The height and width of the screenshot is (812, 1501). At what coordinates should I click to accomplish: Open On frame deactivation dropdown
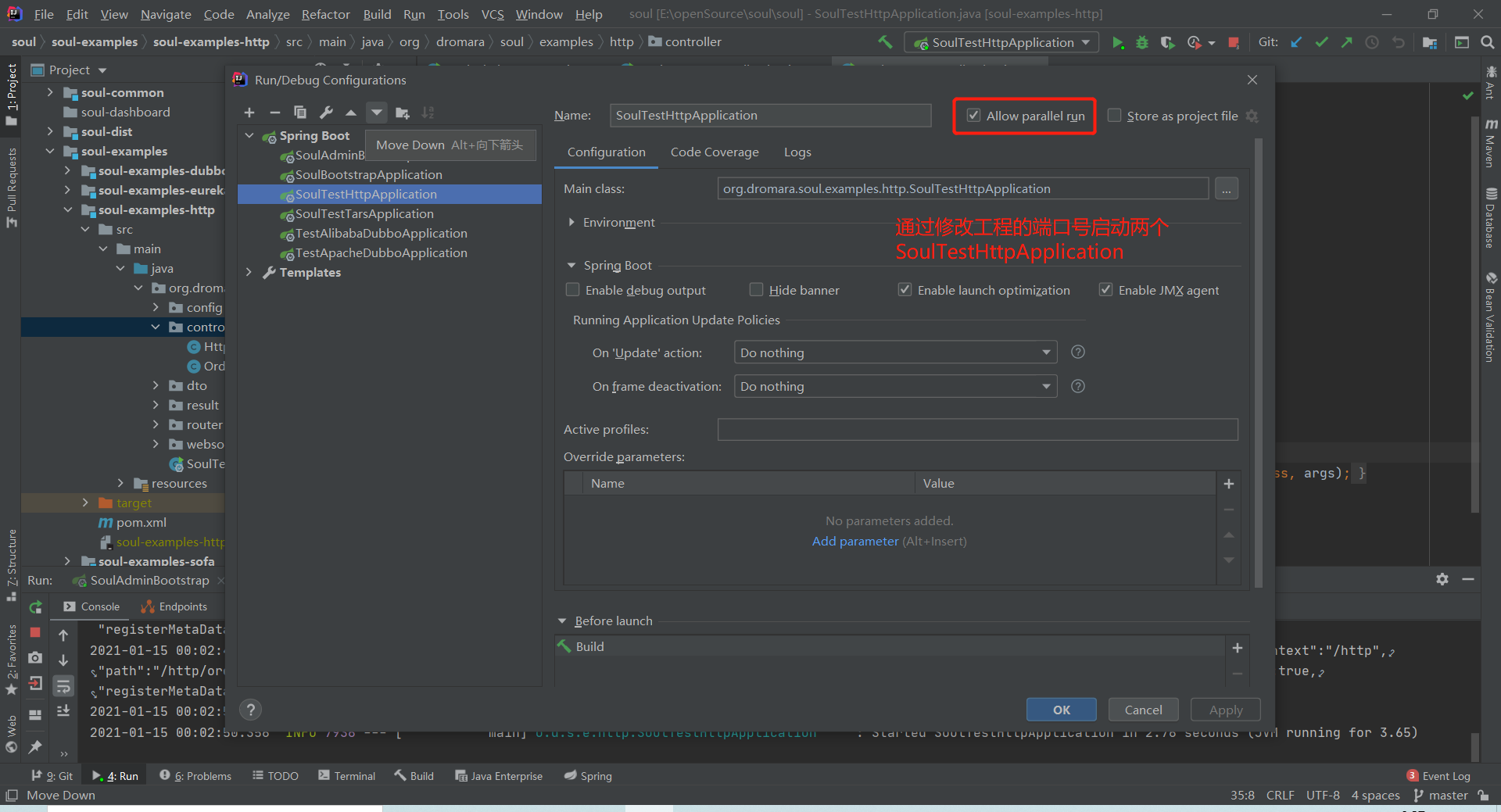[x=895, y=386]
